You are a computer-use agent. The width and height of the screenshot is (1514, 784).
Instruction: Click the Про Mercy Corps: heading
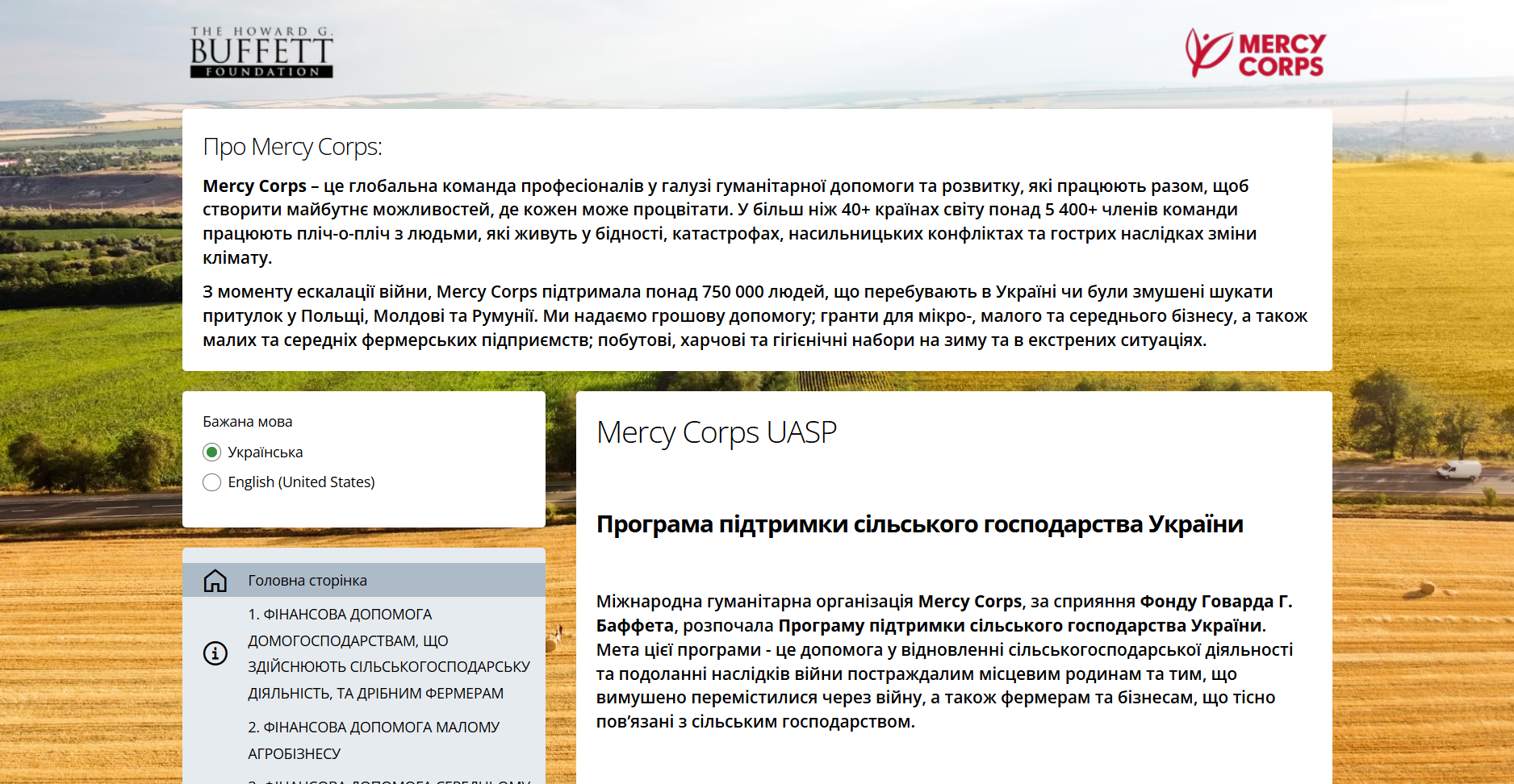tap(292, 147)
